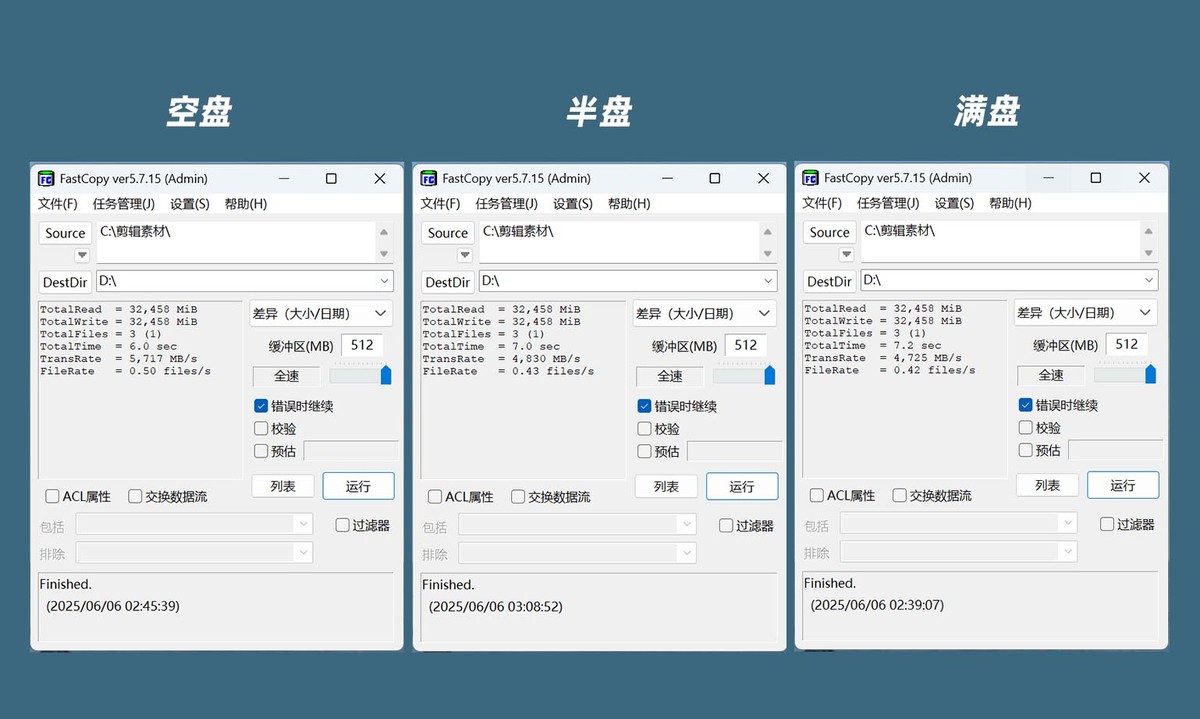Click source path C:\剪辑素材\ in 空盘 window
1200x719 pixels.
135,231
